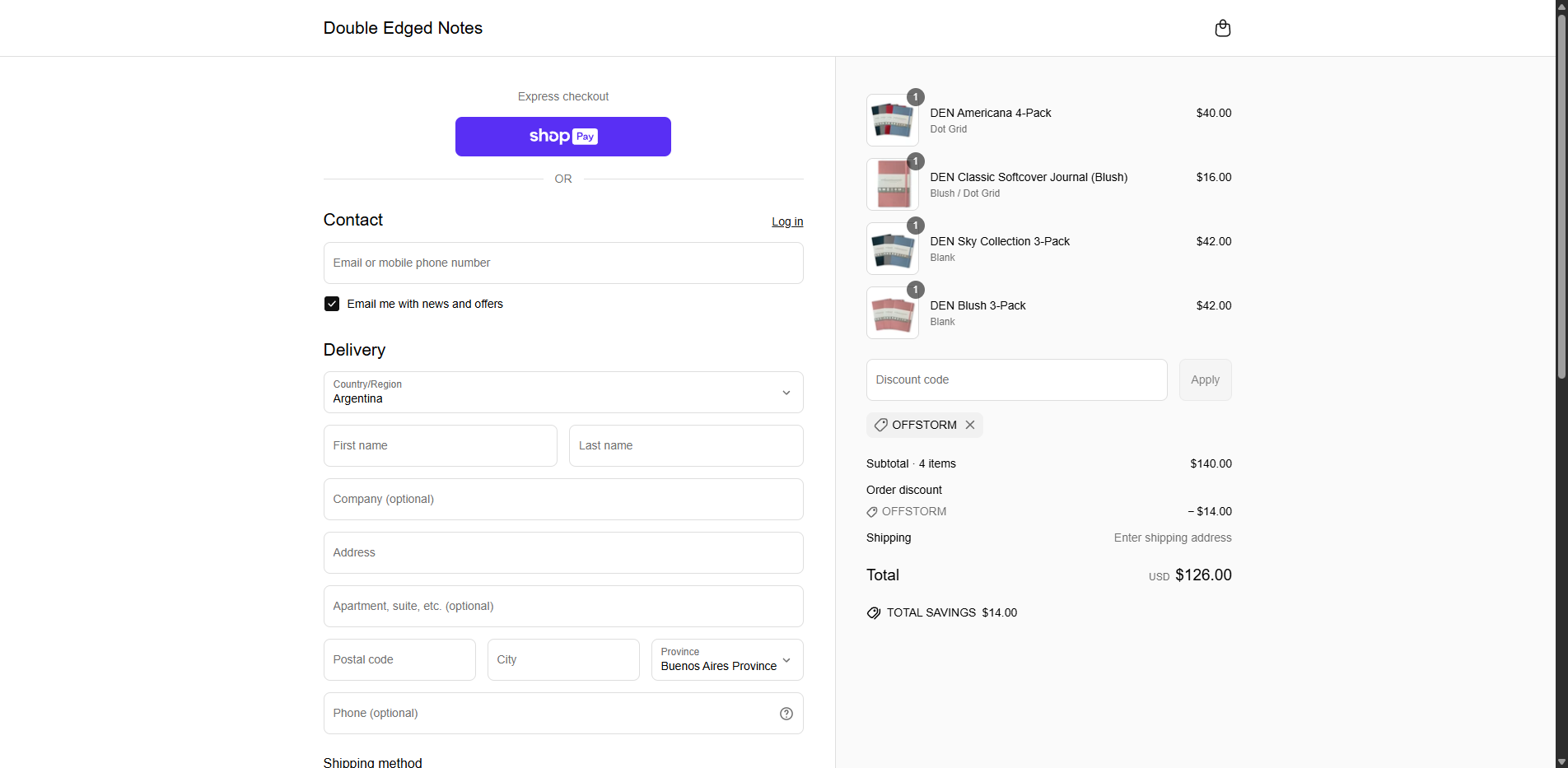
Task: Pay with the Shop Pay express button
Action: tap(563, 137)
